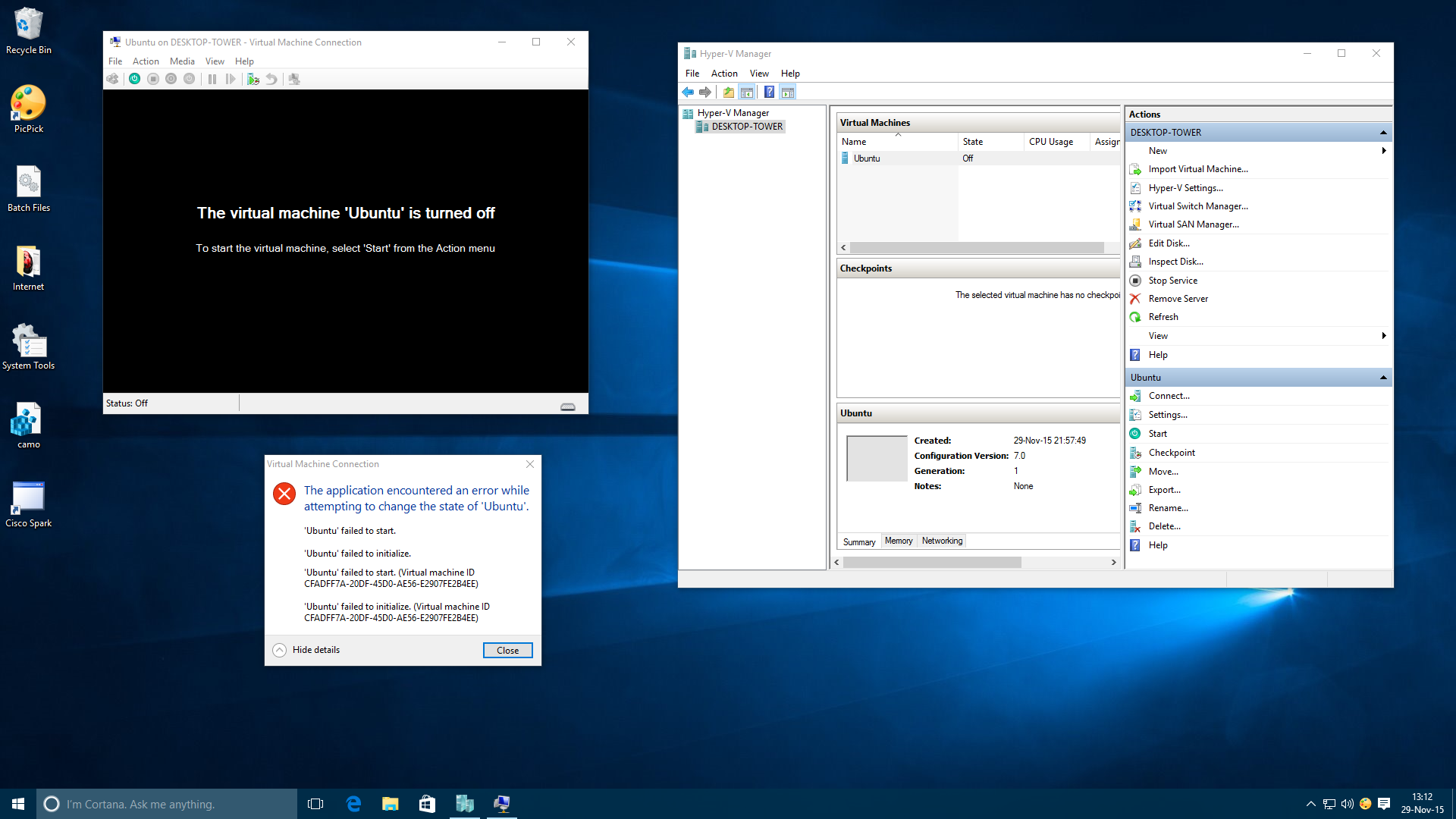Click the Cortana search box
1456x819 pixels.
pos(167,804)
